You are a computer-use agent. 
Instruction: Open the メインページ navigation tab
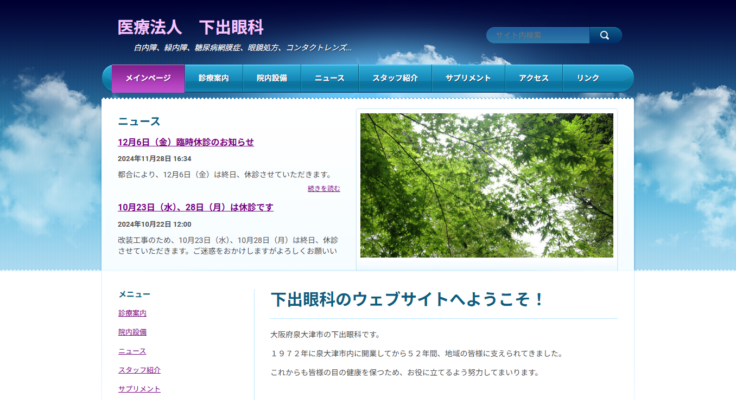(148, 78)
